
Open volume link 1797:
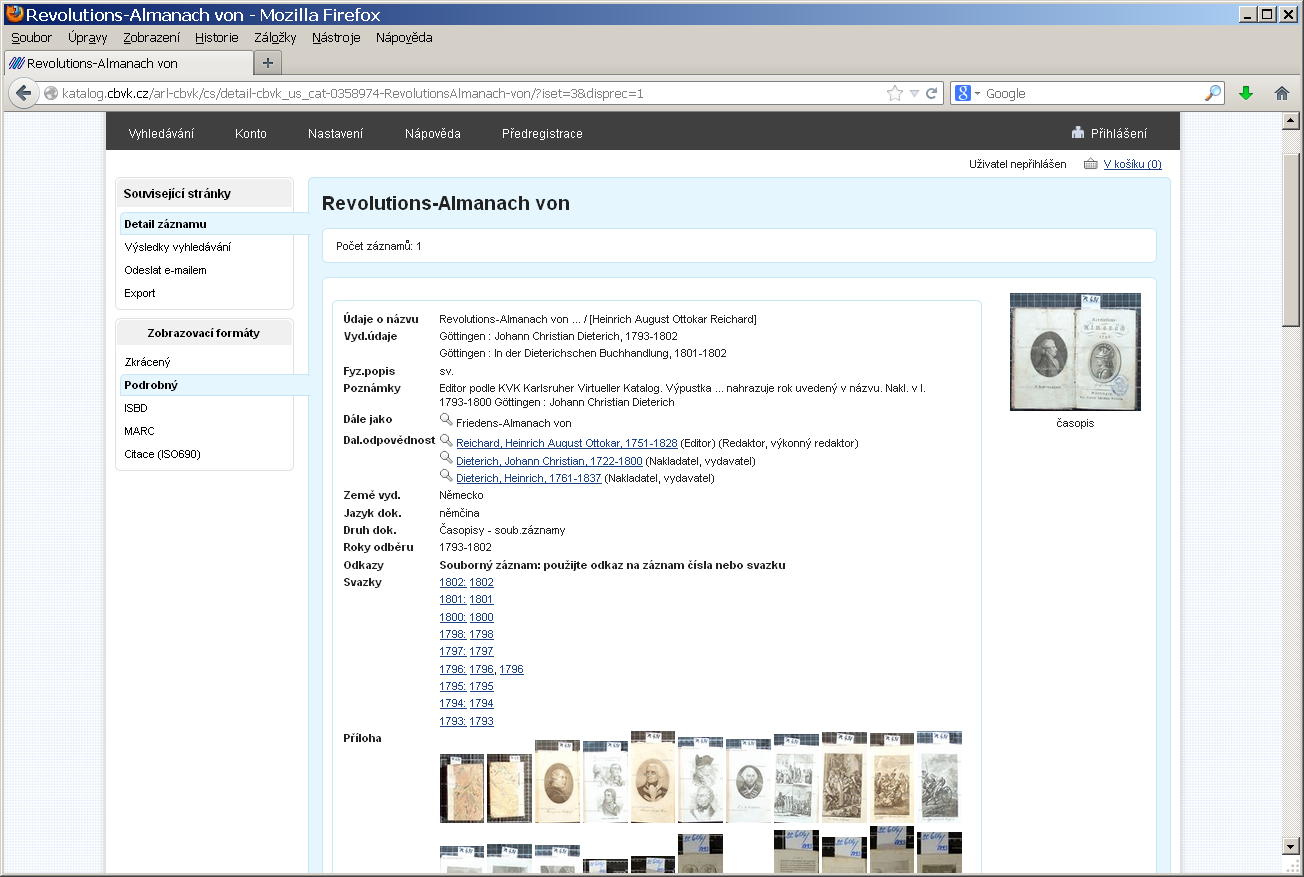[x=453, y=652]
